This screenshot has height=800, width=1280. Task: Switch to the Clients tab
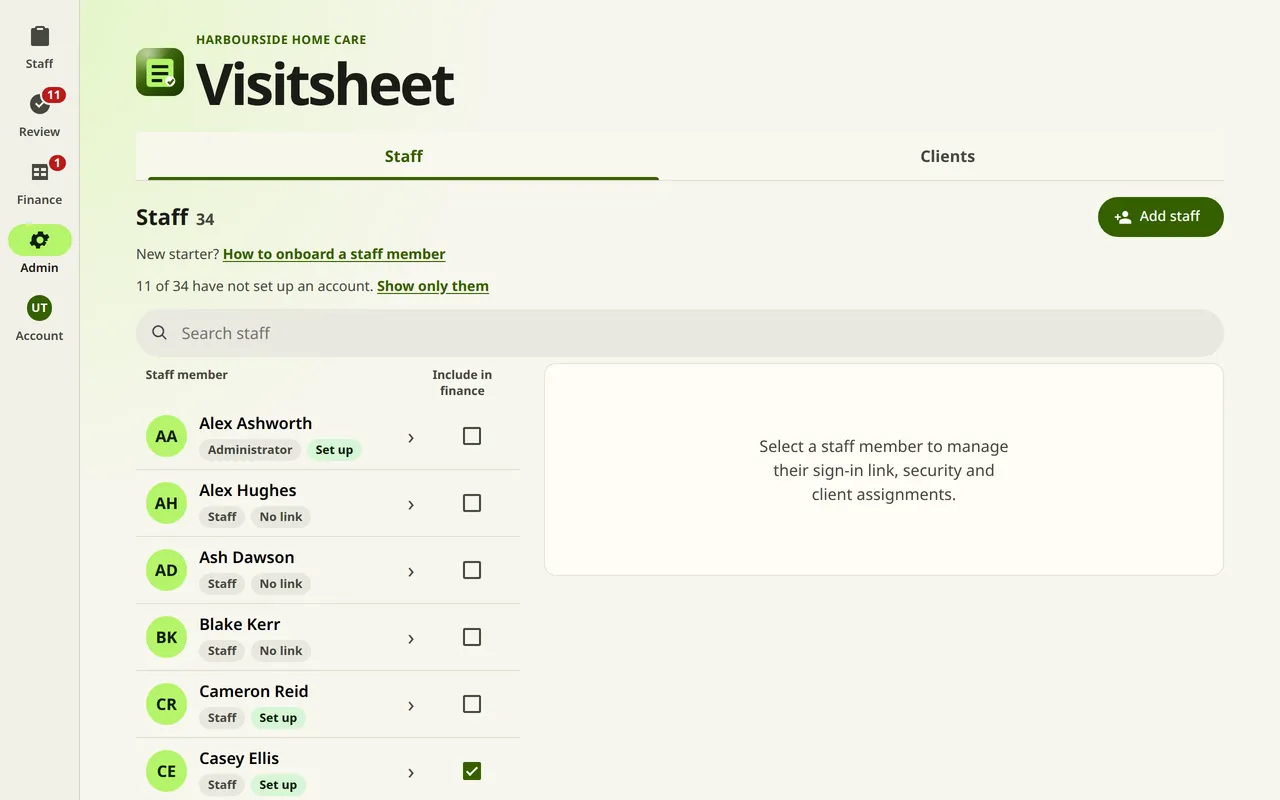pos(947,156)
